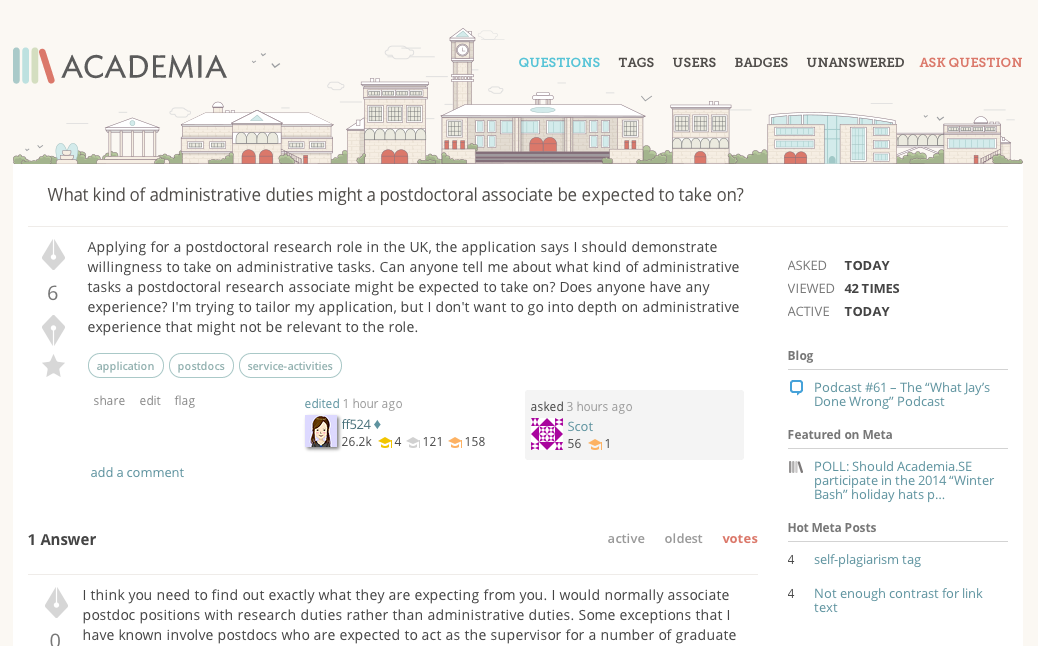Sort answers by active
The width and height of the screenshot is (1038, 646).
(x=626, y=538)
